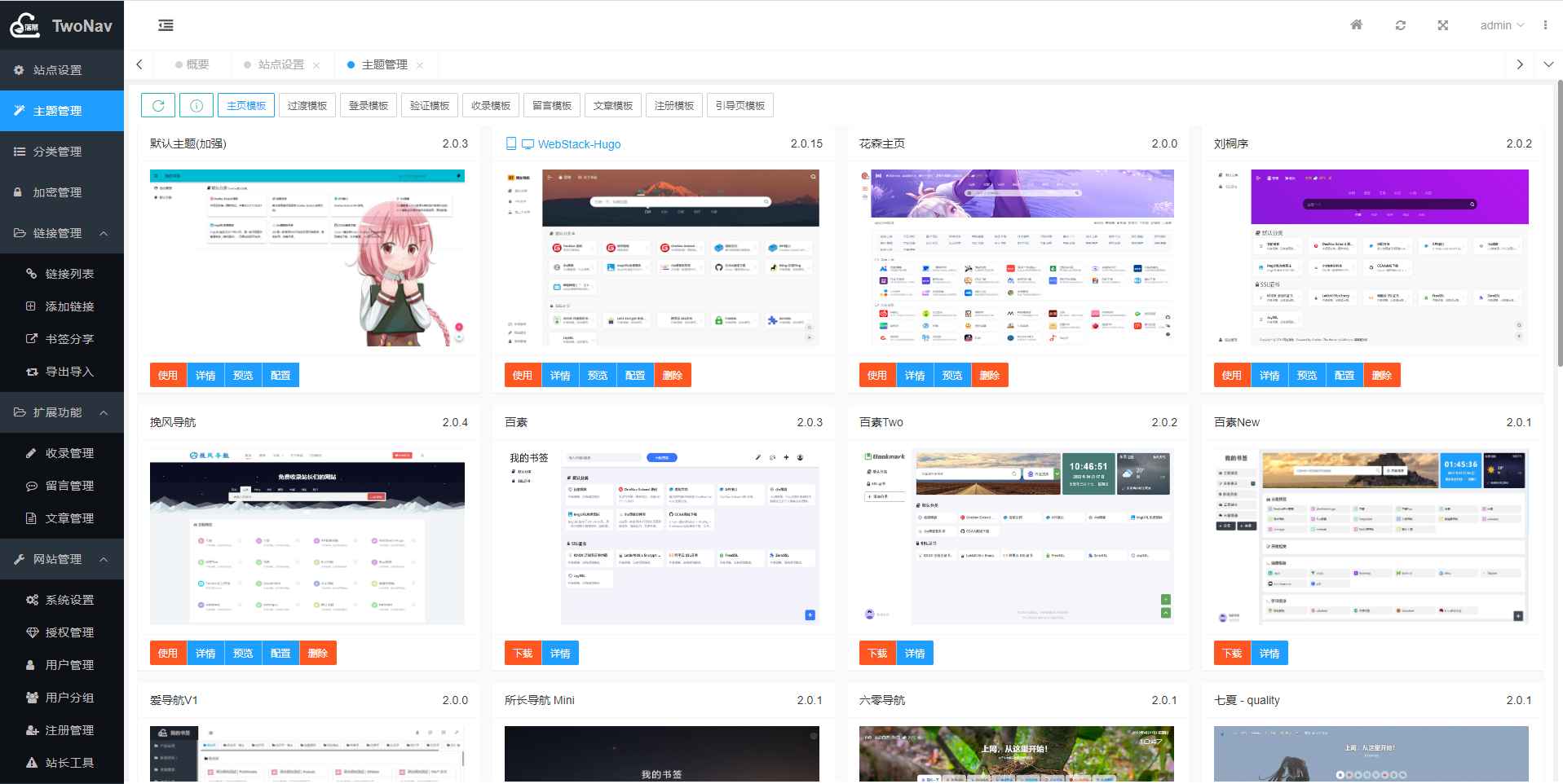Image resolution: width=1563 pixels, height=784 pixels.
Task: Click 下载 for the 百素 theme
Action: pos(523,653)
